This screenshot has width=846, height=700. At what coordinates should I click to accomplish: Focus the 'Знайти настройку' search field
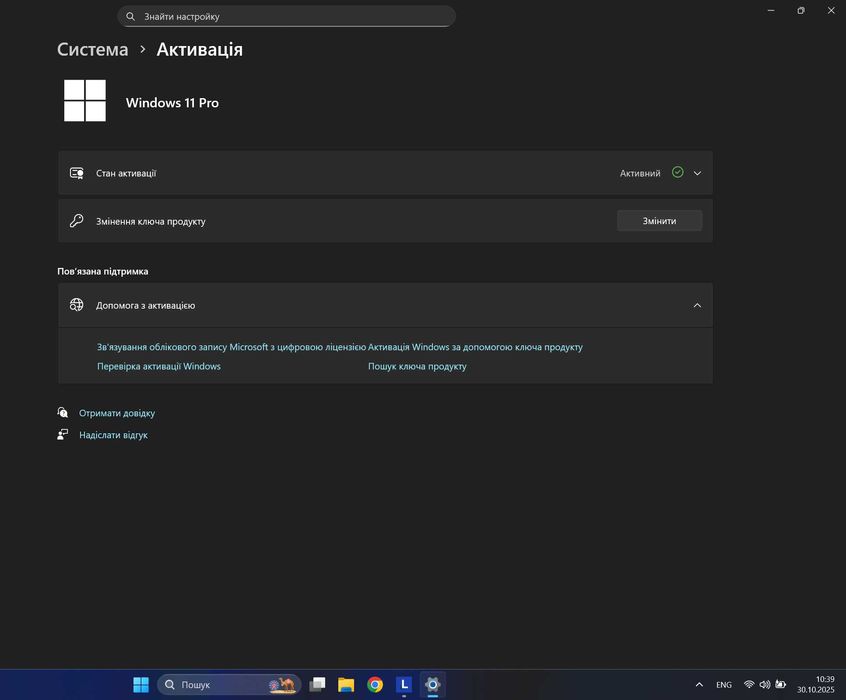(286, 16)
